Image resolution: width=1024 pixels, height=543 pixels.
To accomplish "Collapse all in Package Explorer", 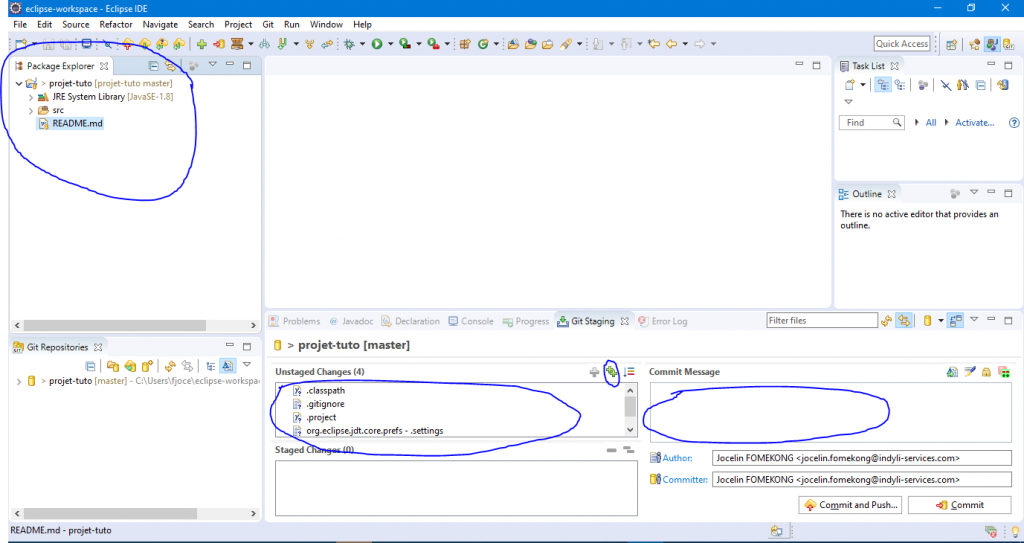I will click(153, 65).
